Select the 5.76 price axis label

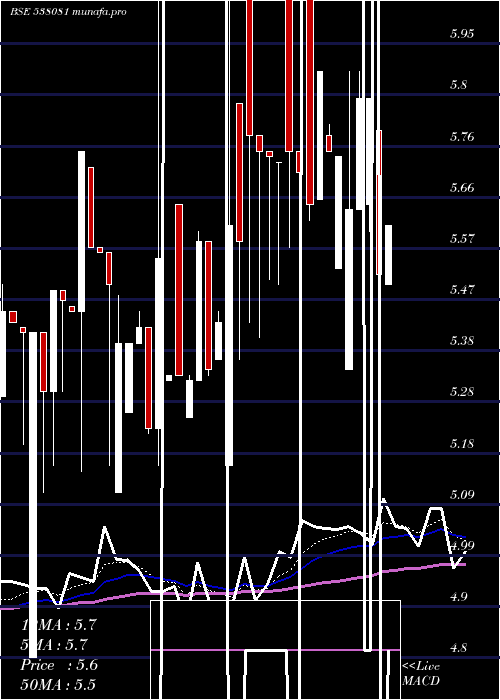[462, 137]
